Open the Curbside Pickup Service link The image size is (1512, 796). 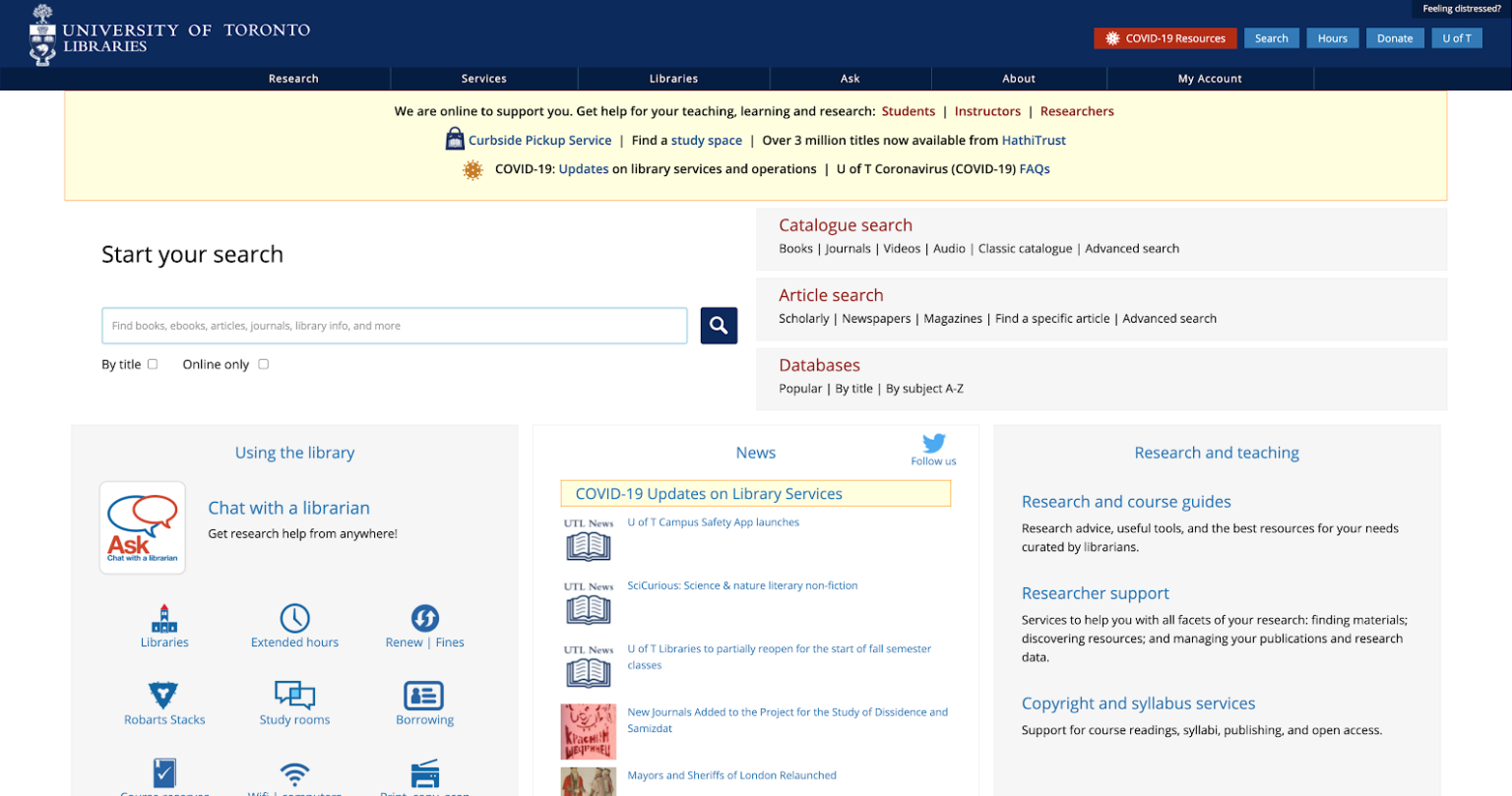[539, 141]
